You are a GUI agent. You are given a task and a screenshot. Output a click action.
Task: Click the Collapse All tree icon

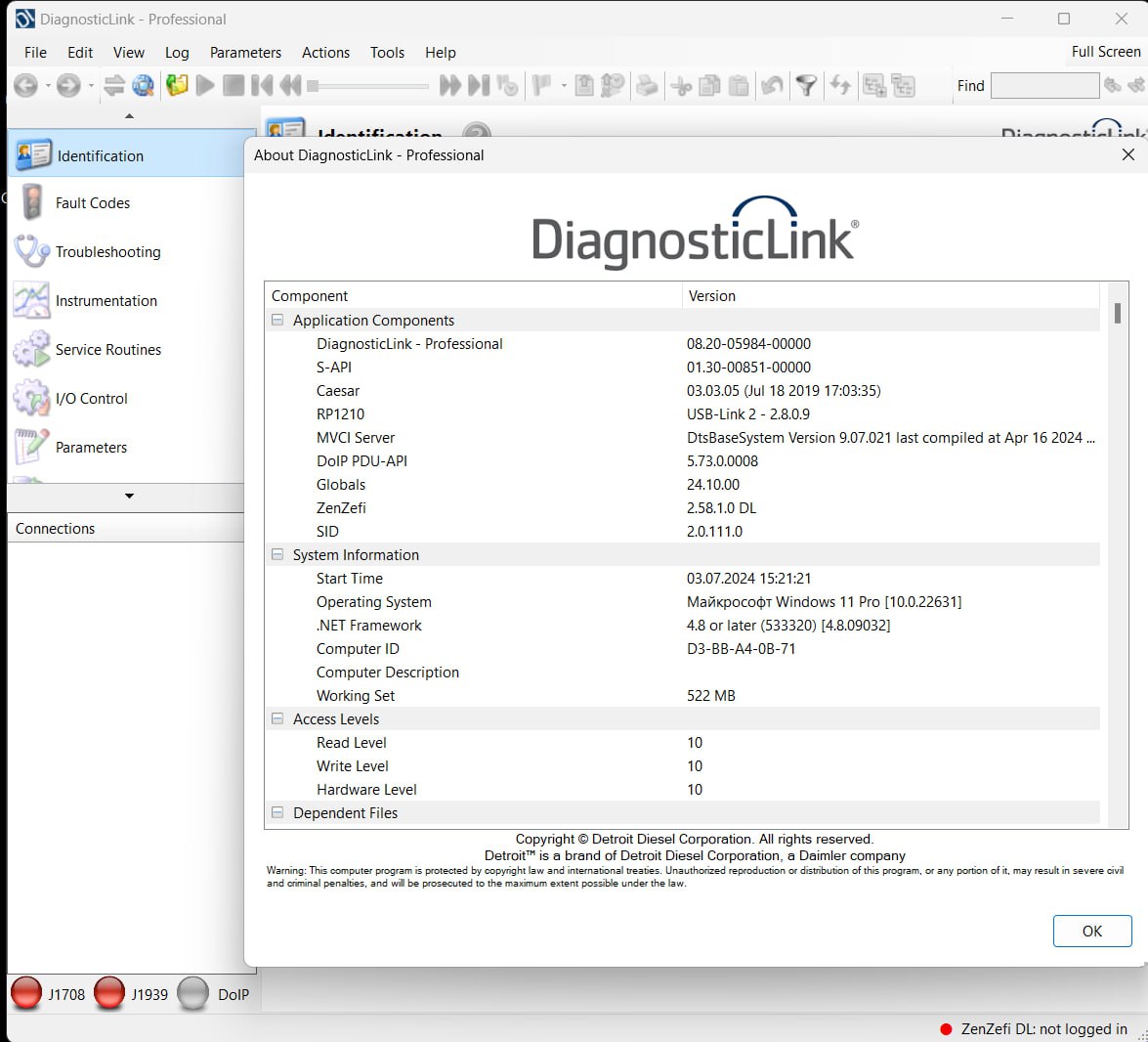[904, 86]
